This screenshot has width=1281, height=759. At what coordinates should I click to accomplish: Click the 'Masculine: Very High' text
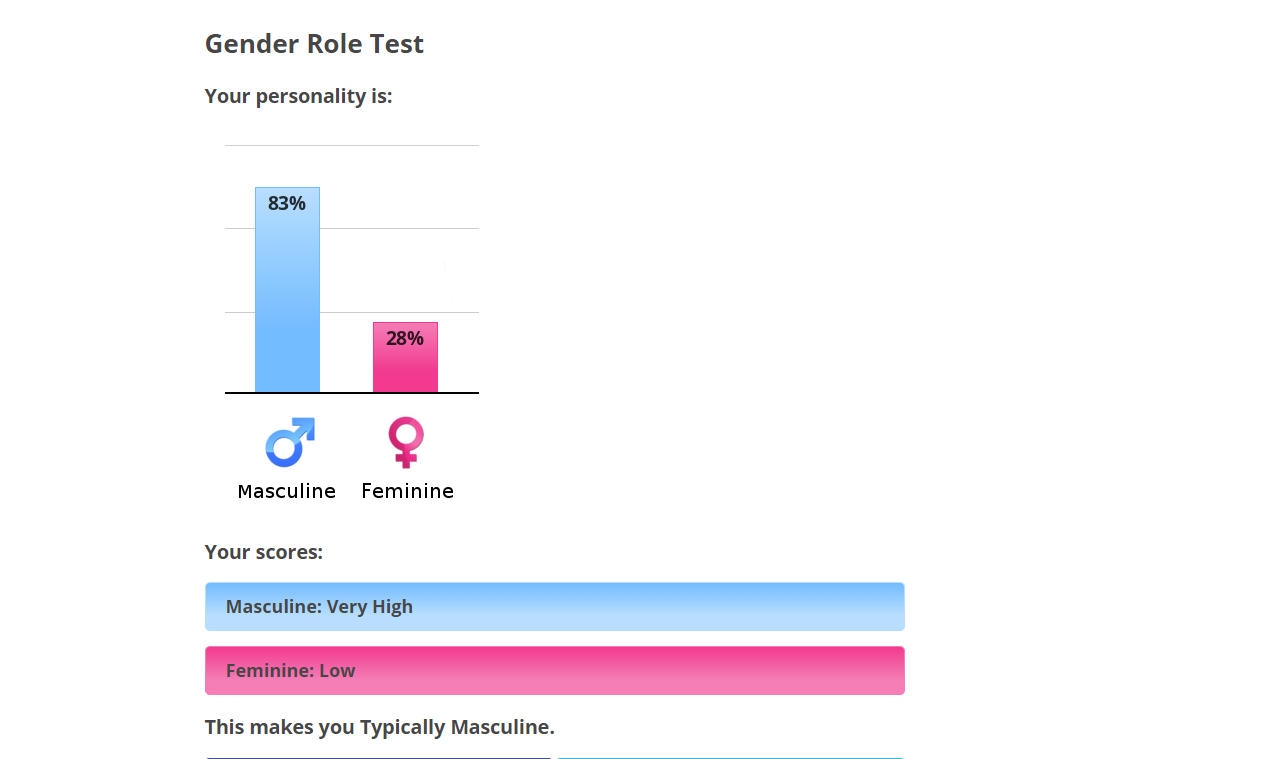pyautogui.click(x=319, y=607)
